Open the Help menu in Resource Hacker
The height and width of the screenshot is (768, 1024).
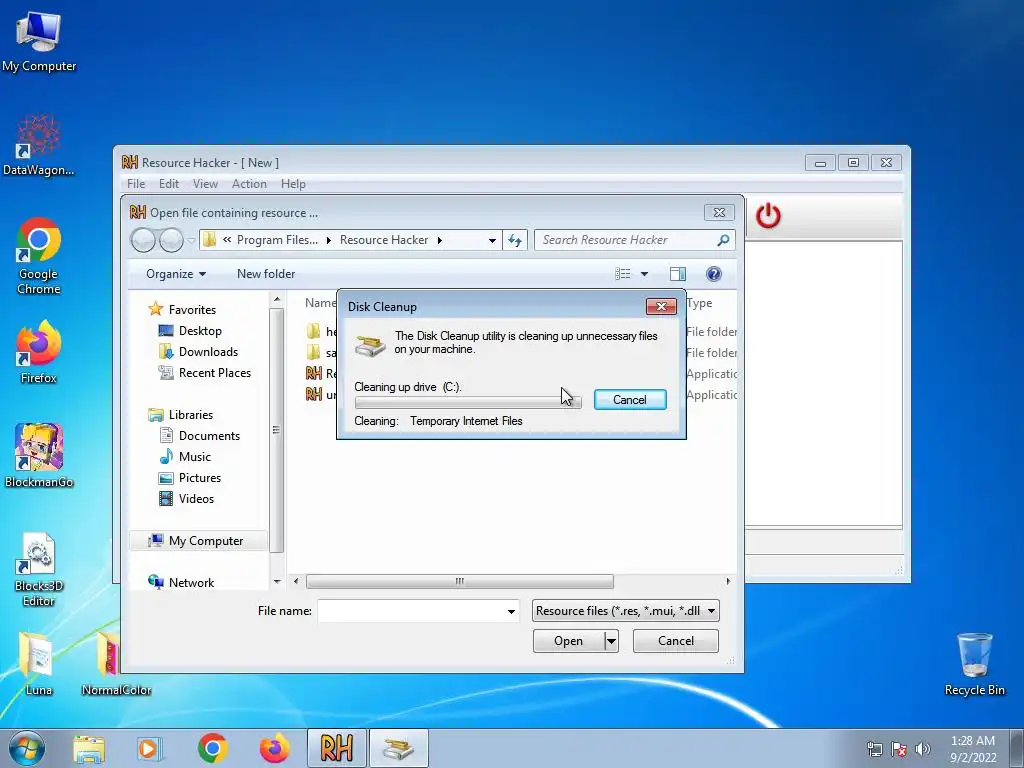tap(293, 184)
